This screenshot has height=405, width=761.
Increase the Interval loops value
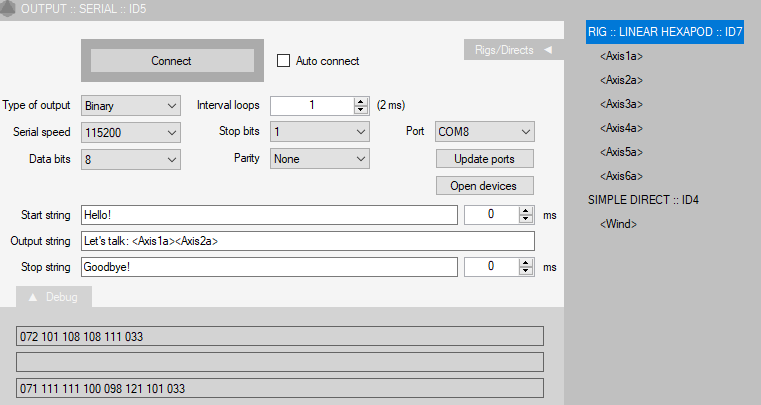[x=361, y=101]
